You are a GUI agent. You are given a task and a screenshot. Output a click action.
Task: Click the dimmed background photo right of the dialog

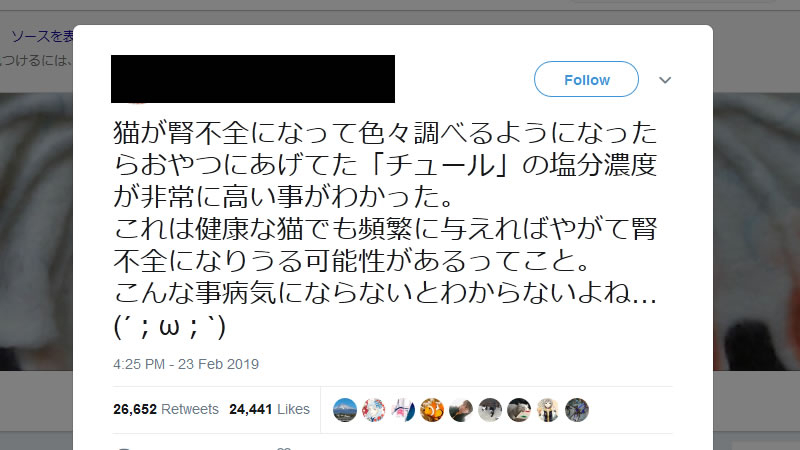click(x=756, y=232)
